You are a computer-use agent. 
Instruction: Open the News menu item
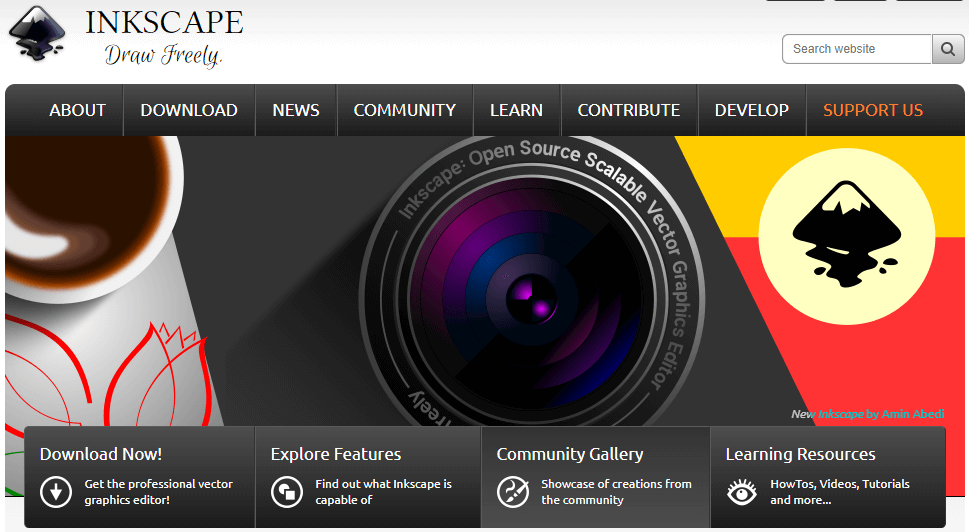[296, 110]
